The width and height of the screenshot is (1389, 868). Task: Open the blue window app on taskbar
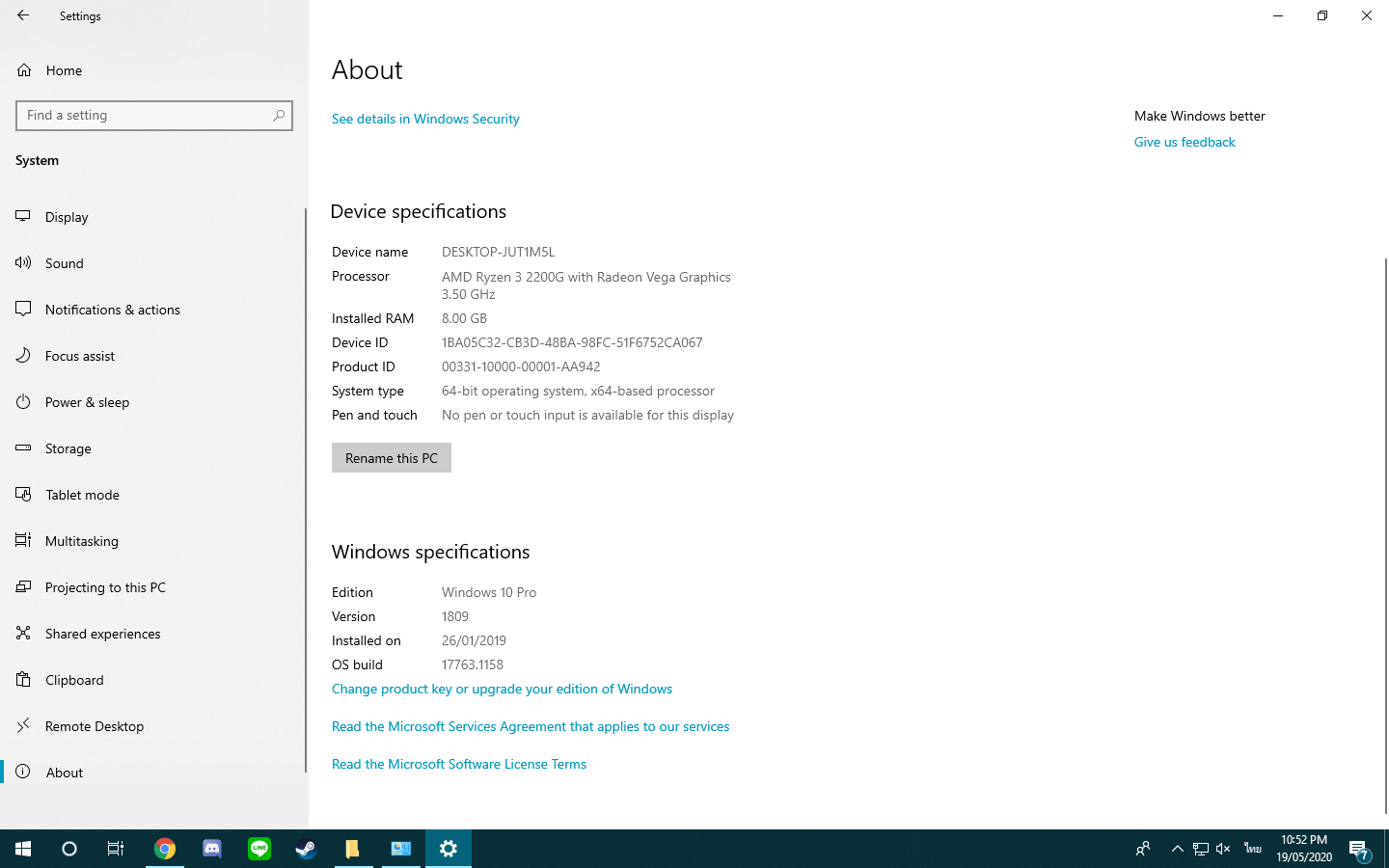coord(400,849)
